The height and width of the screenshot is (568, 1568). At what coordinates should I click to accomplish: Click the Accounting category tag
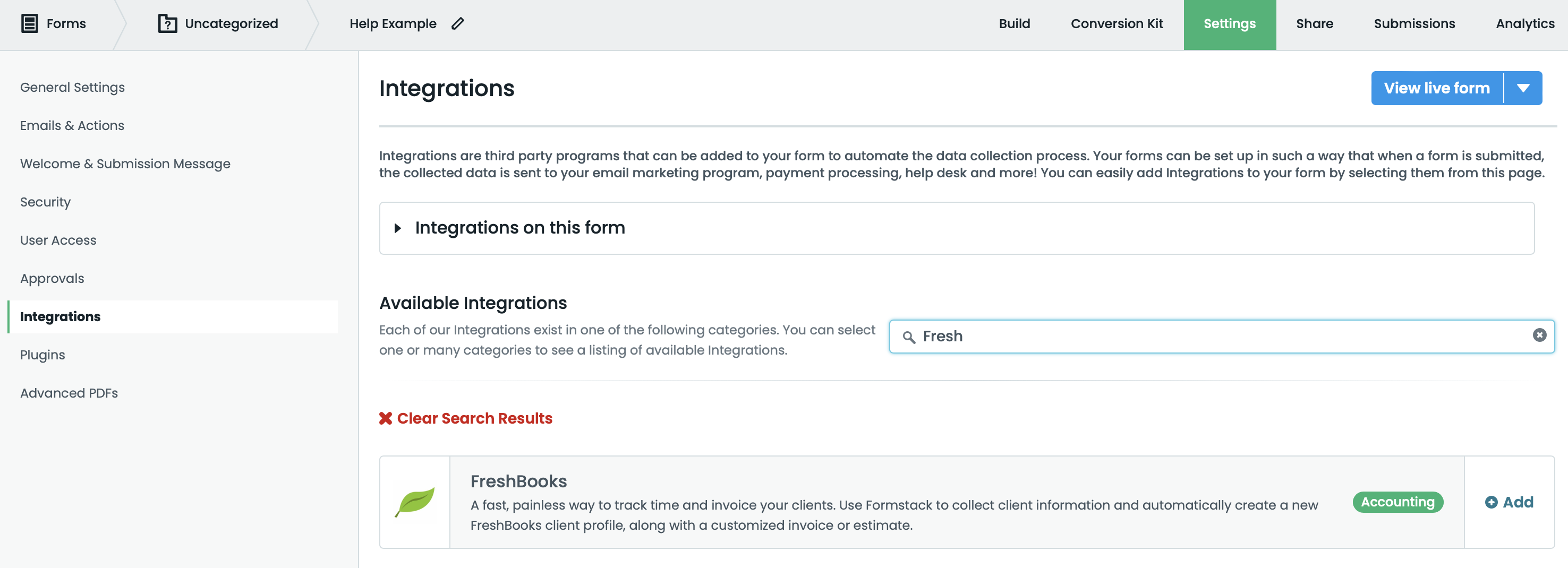click(x=1397, y=502)
